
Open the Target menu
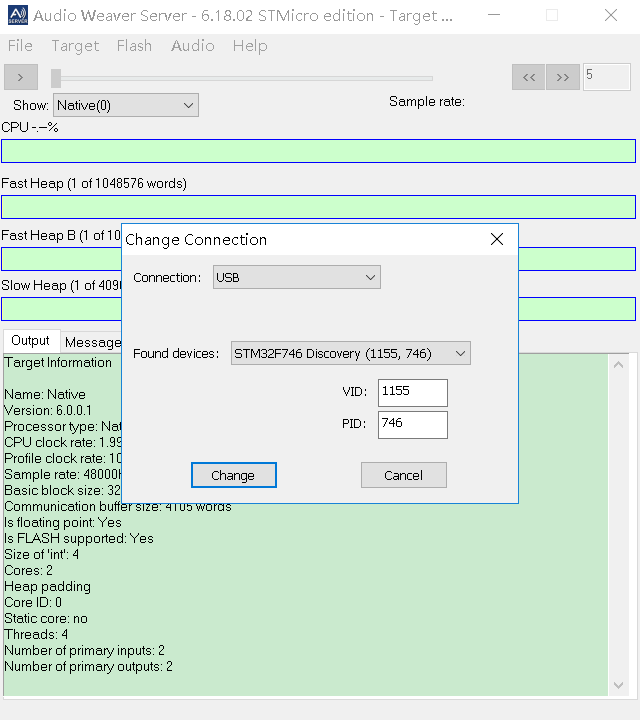pos(75,45)
